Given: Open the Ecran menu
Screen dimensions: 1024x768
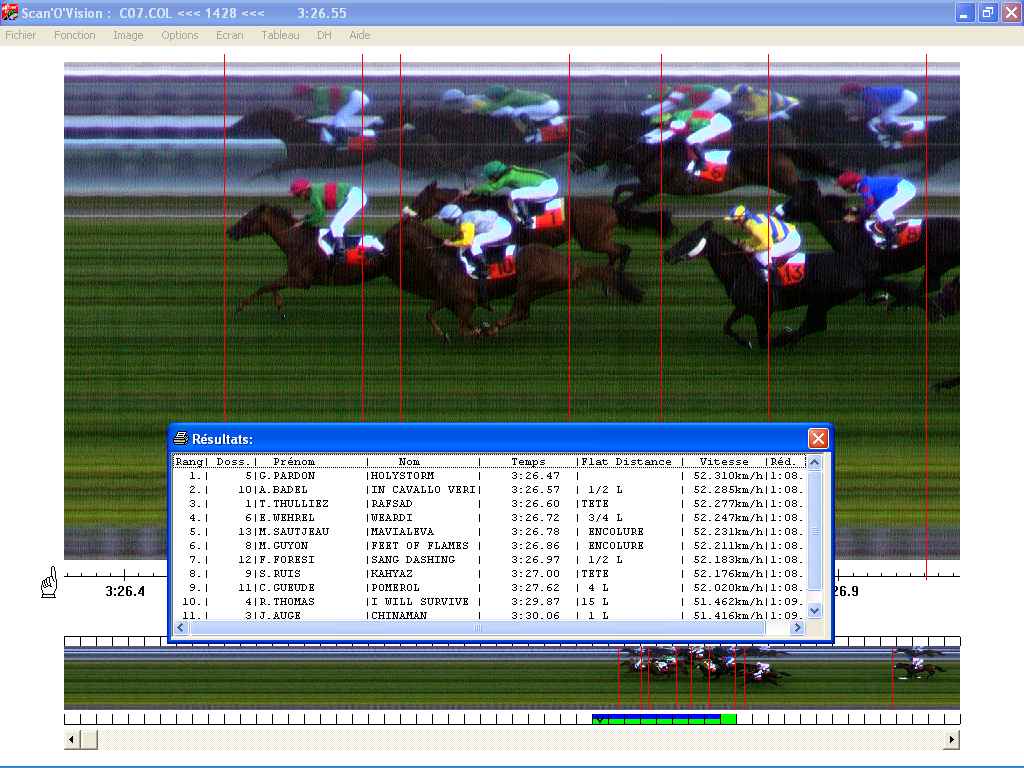Looking at the screenshot, I should pyautogui.click(x=229, y=35).
